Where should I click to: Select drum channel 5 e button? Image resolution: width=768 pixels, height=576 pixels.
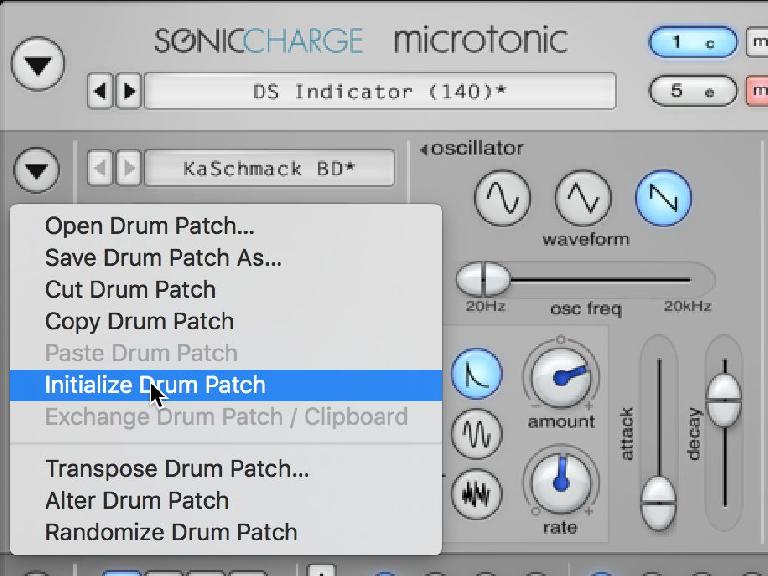pos(693,91)
